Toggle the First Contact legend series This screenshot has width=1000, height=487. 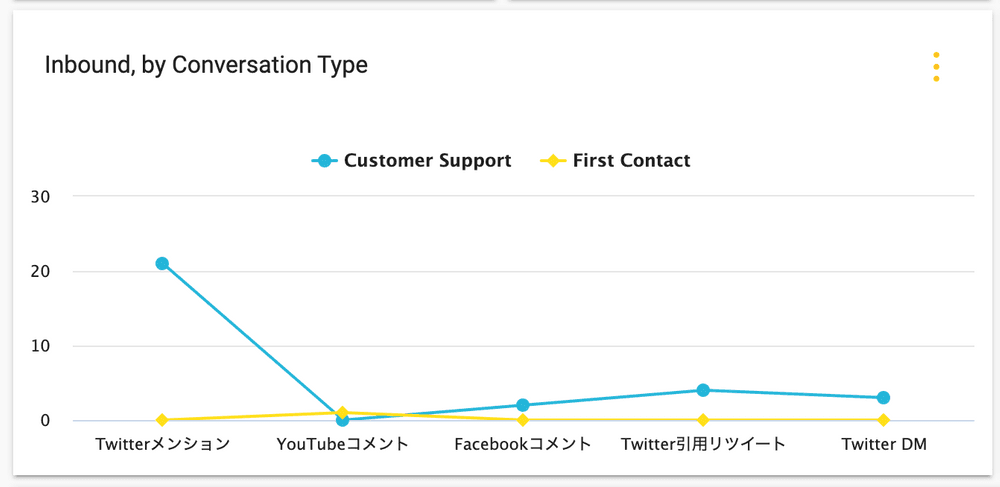tap(631, 160)
